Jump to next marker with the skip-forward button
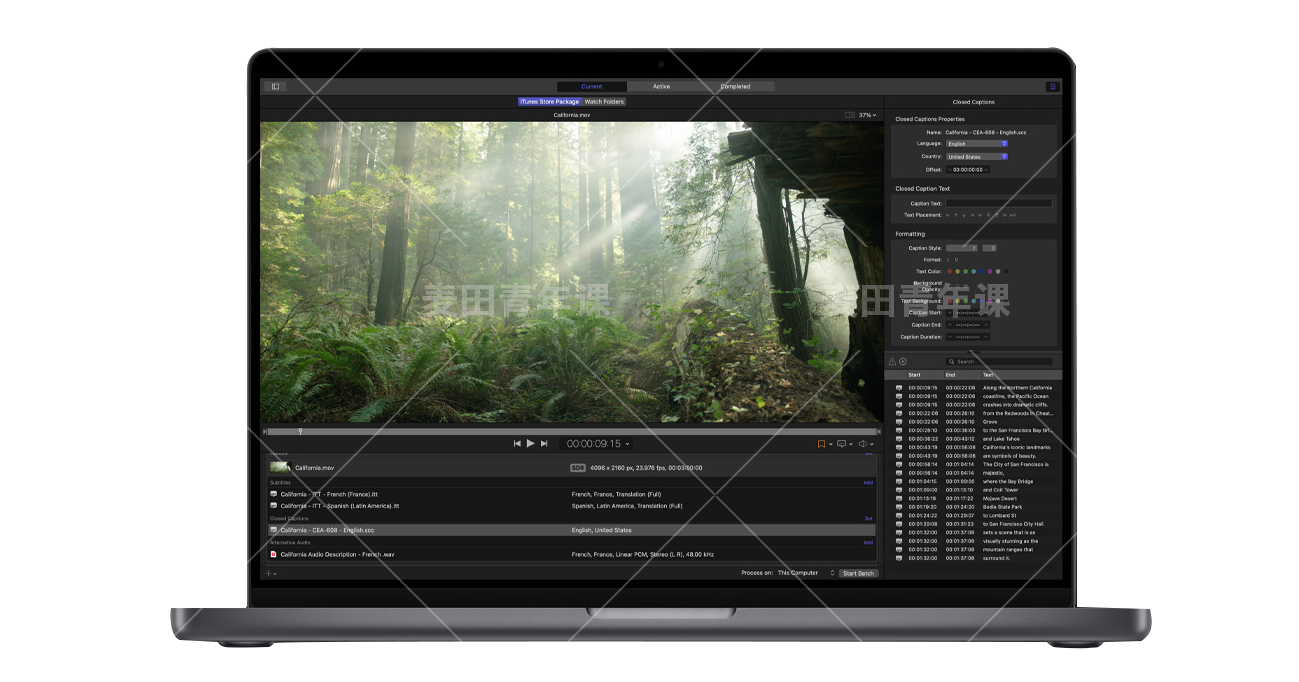The image size is (1299, 682). coord(544,443)
